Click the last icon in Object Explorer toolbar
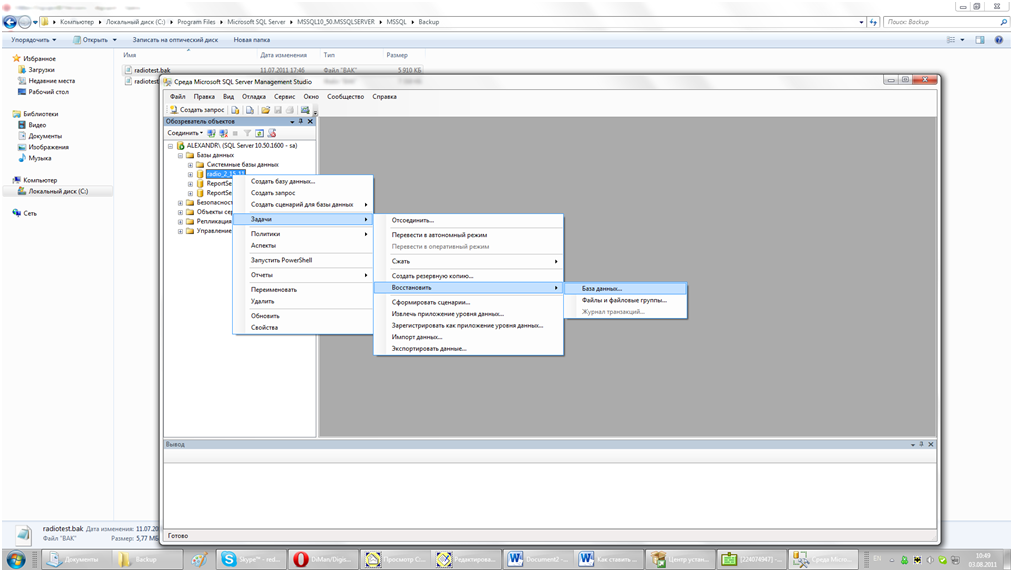The width and height of the screenshot is (1013, 572). [x=272, y=133]
